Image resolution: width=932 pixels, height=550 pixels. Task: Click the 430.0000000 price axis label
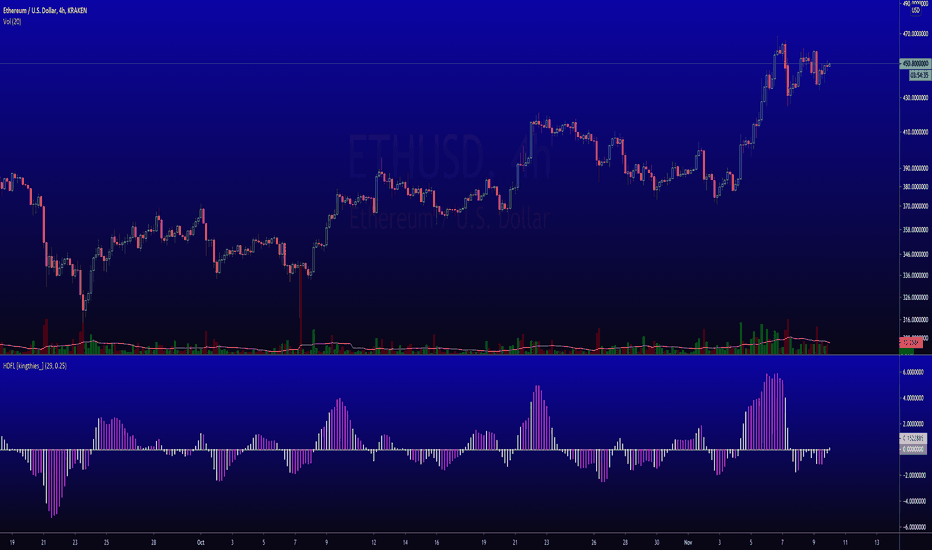915,98
